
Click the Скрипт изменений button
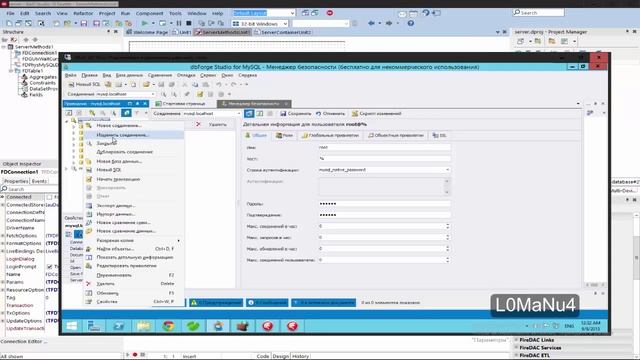coord(377,113)
